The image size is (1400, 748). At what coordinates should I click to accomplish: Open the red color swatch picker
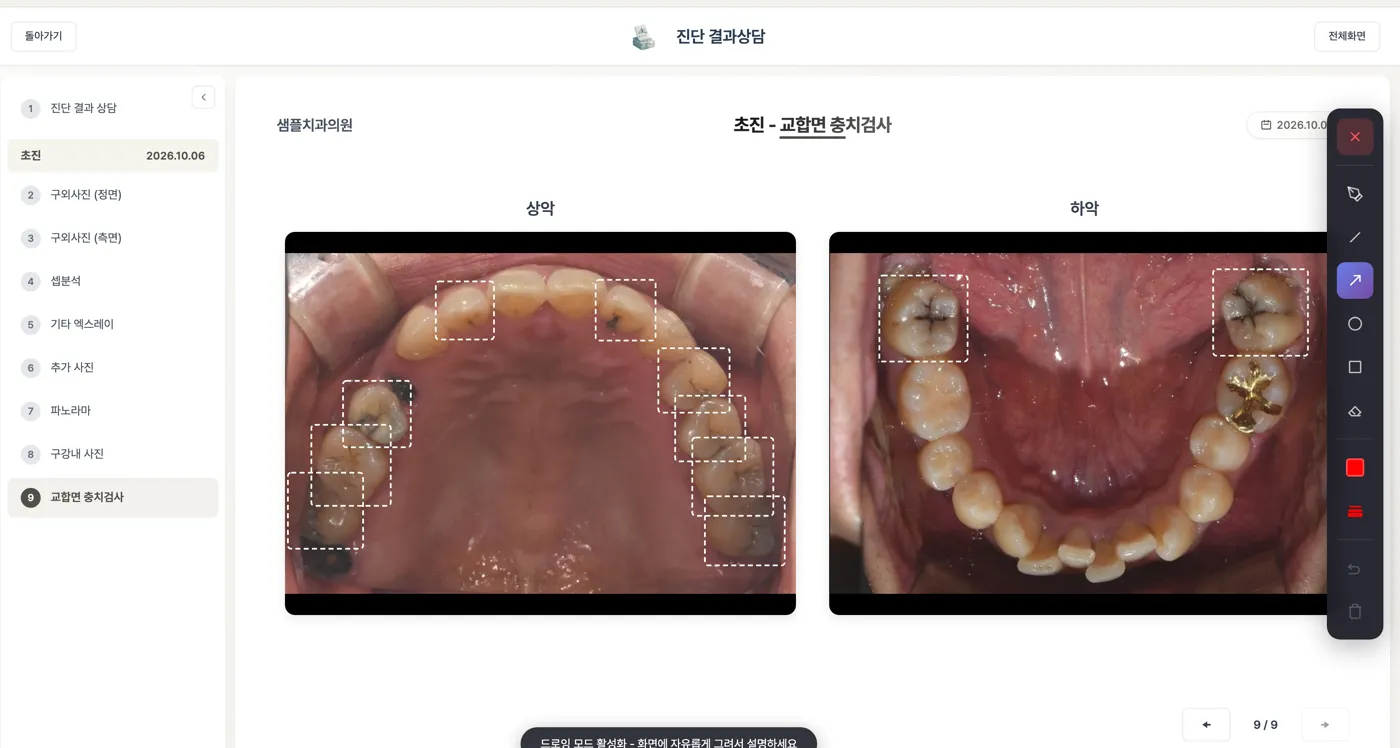coord(1355,468)
